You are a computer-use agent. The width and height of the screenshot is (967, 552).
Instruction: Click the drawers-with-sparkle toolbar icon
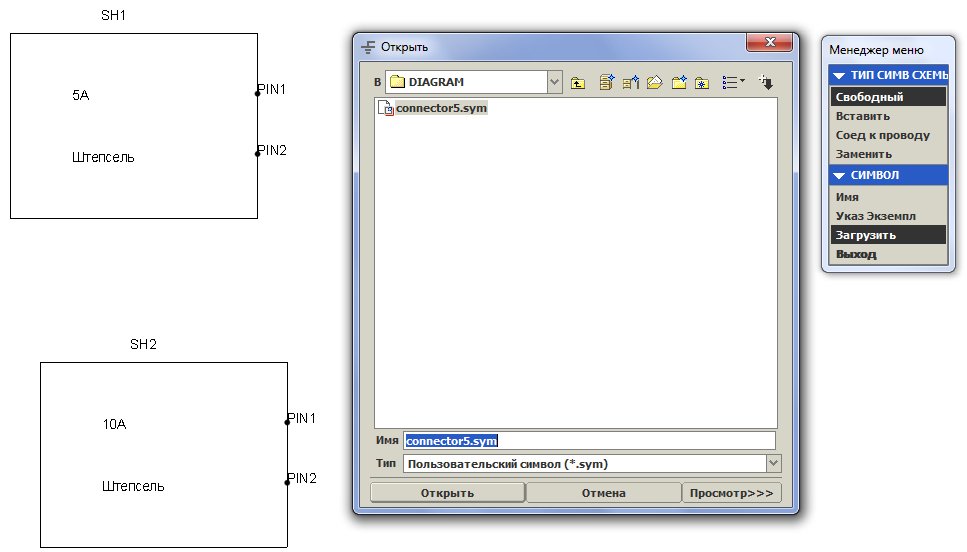tap(630, 82)
